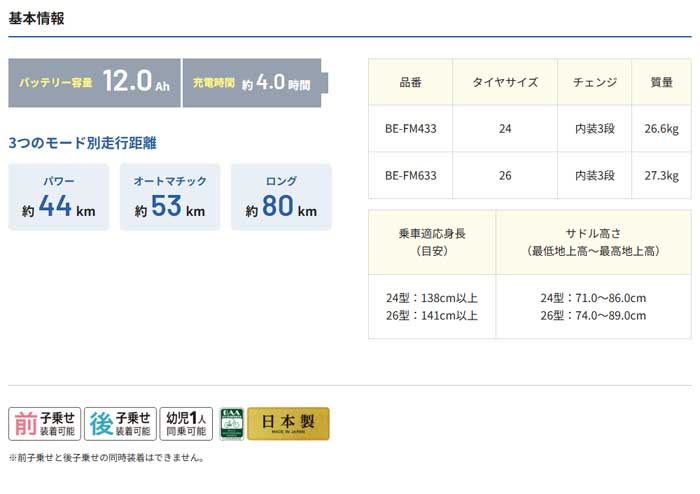The height and width of the screenshot is (494, 700).
Task: Click the タイヤサイズ column header
Action: coord(505,83)
